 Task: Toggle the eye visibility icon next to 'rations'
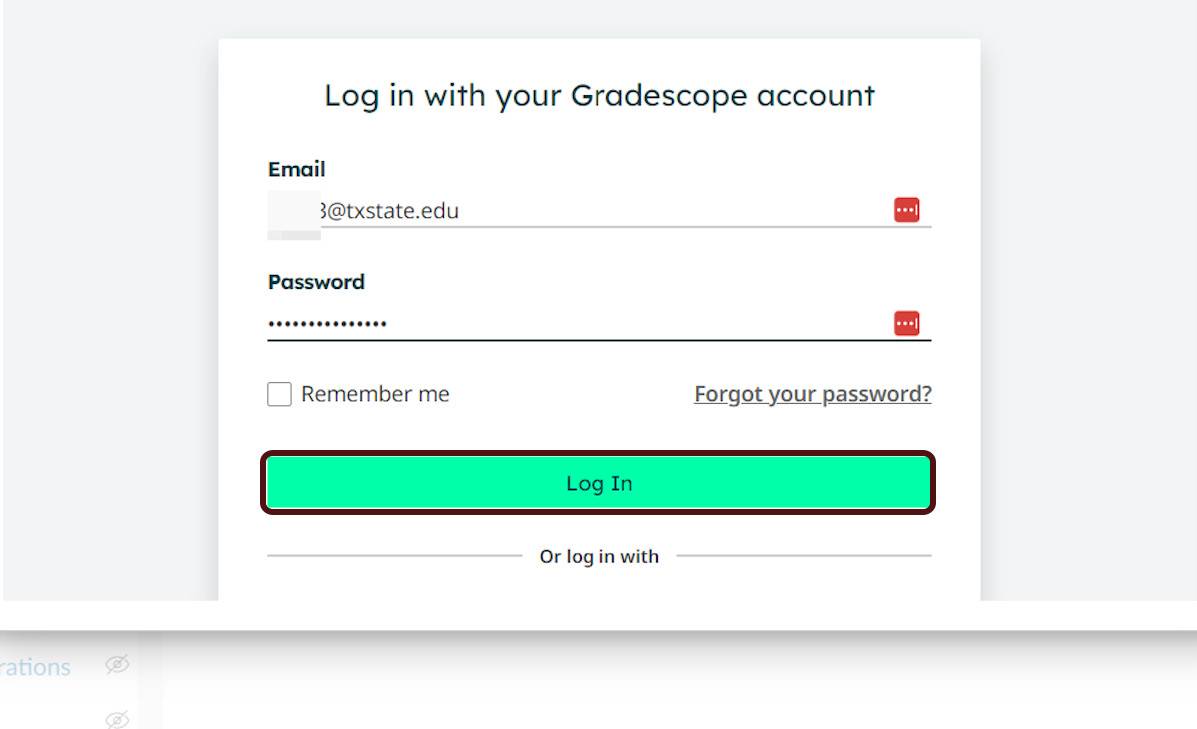pyautogui.click(x=117, y=665)
